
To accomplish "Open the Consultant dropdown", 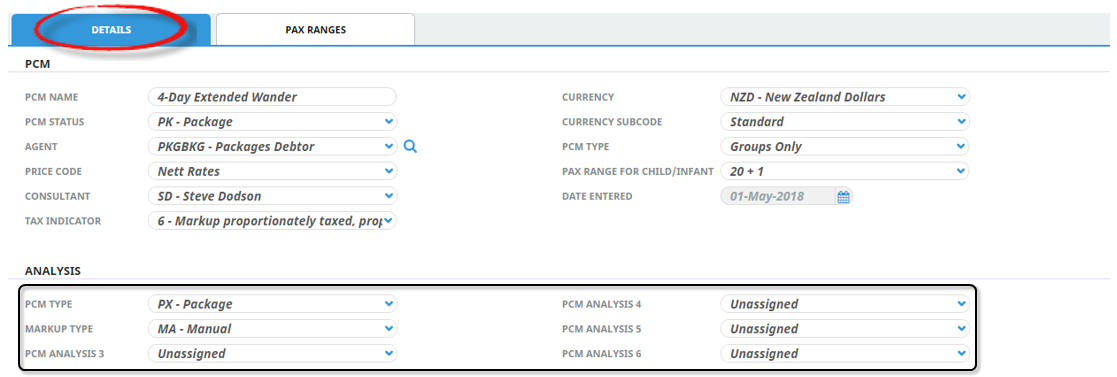I will 272,196.
